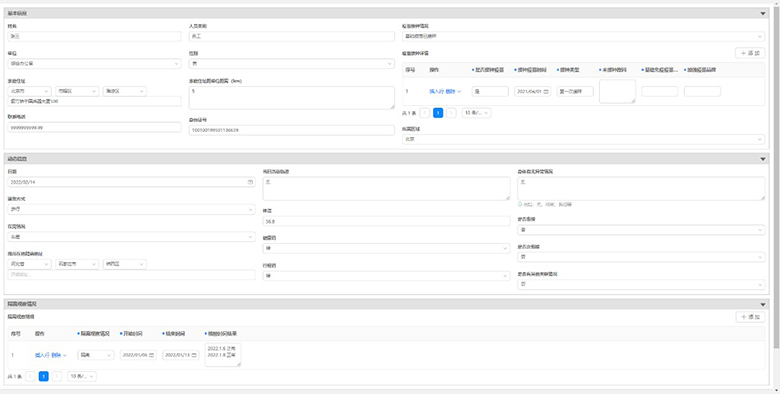Open more-actions chevron beside 删除 in quarantine row
Screen dimensions: 780x394
pyautogui.click(x=65, y=355)
